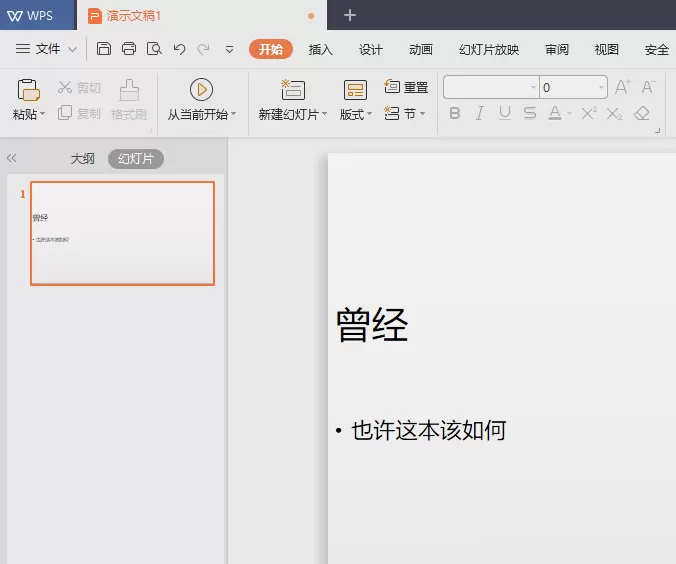Screen dimensions: 676x564
Task: Toggle Bold text formatting
Action: 454,114
